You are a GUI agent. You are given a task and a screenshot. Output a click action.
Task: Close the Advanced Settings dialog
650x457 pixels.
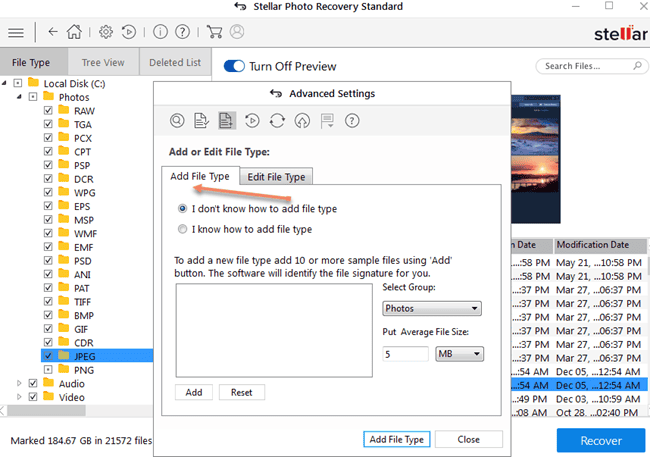(468, 439)
